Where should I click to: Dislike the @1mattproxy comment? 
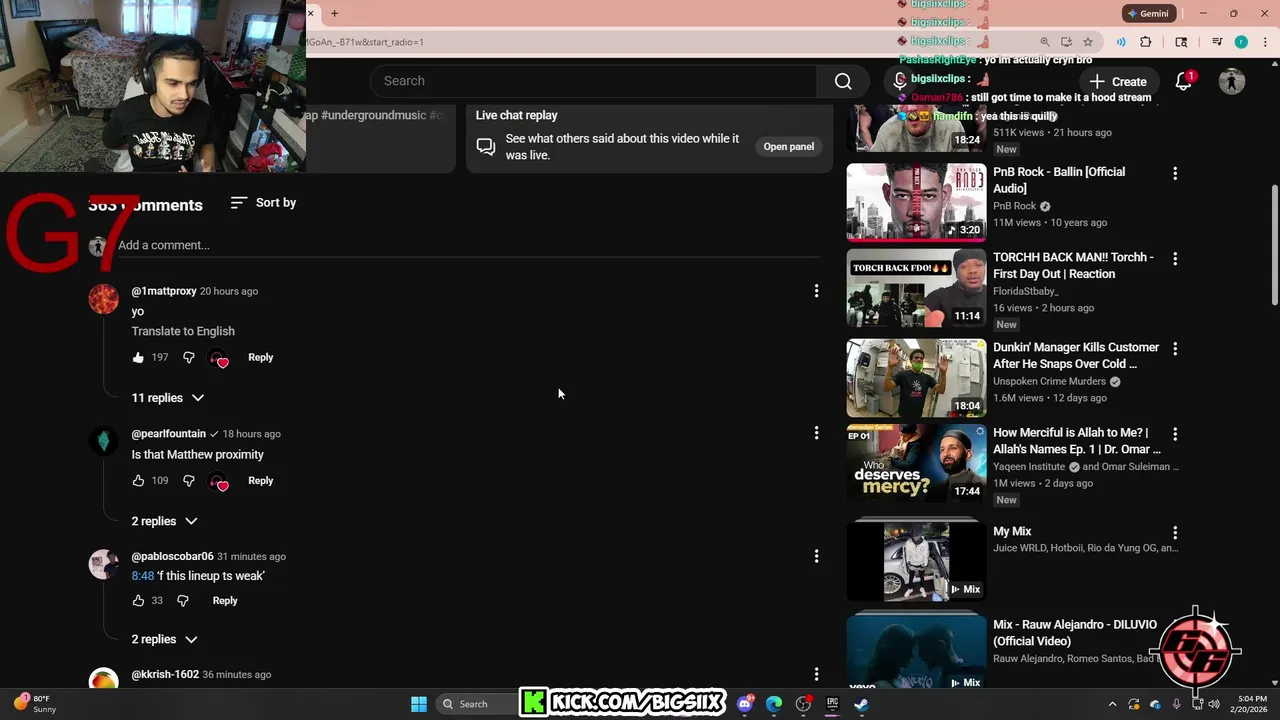click(x=189, y=357)
